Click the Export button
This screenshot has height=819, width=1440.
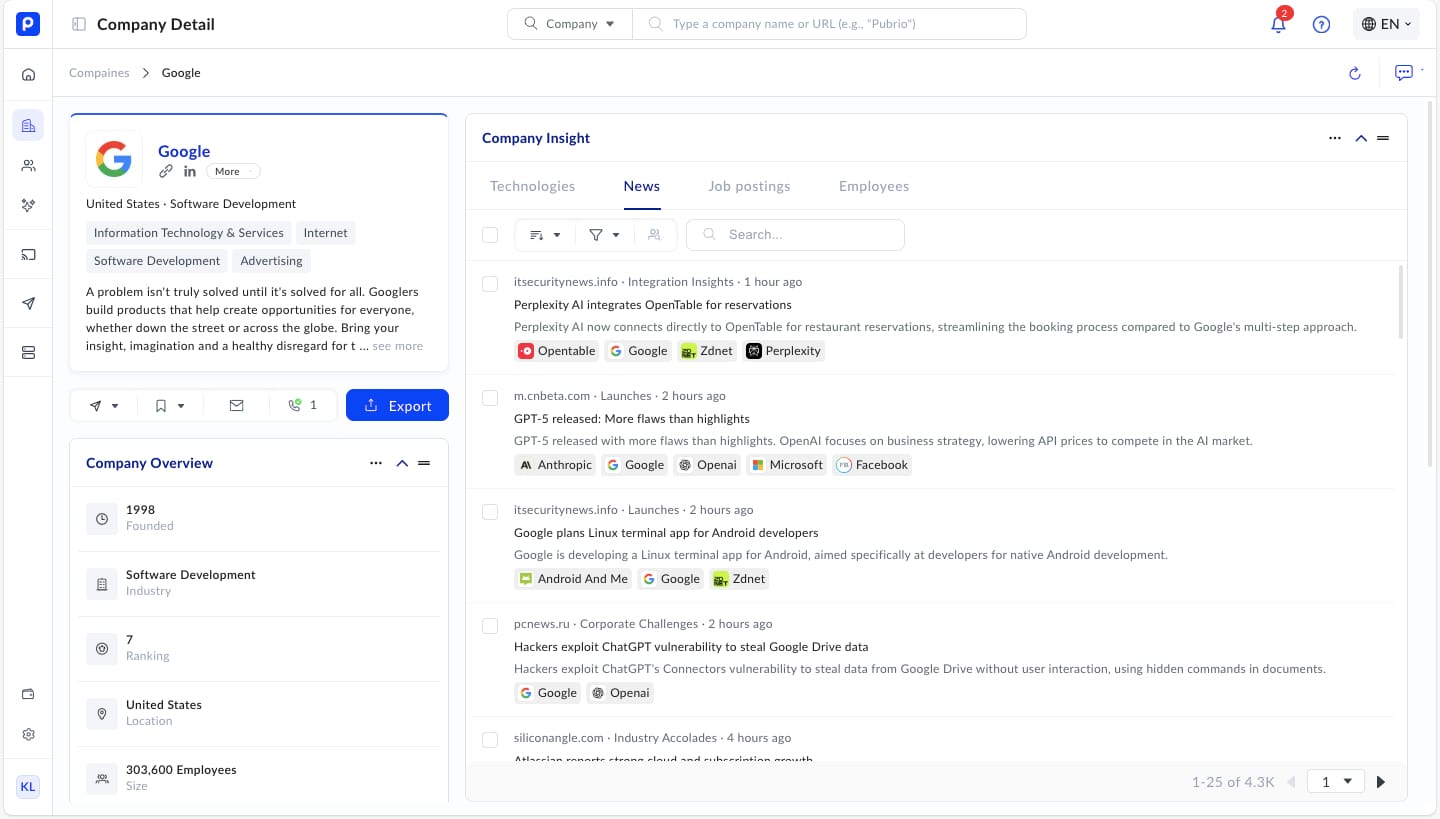[x=397, y=405]
